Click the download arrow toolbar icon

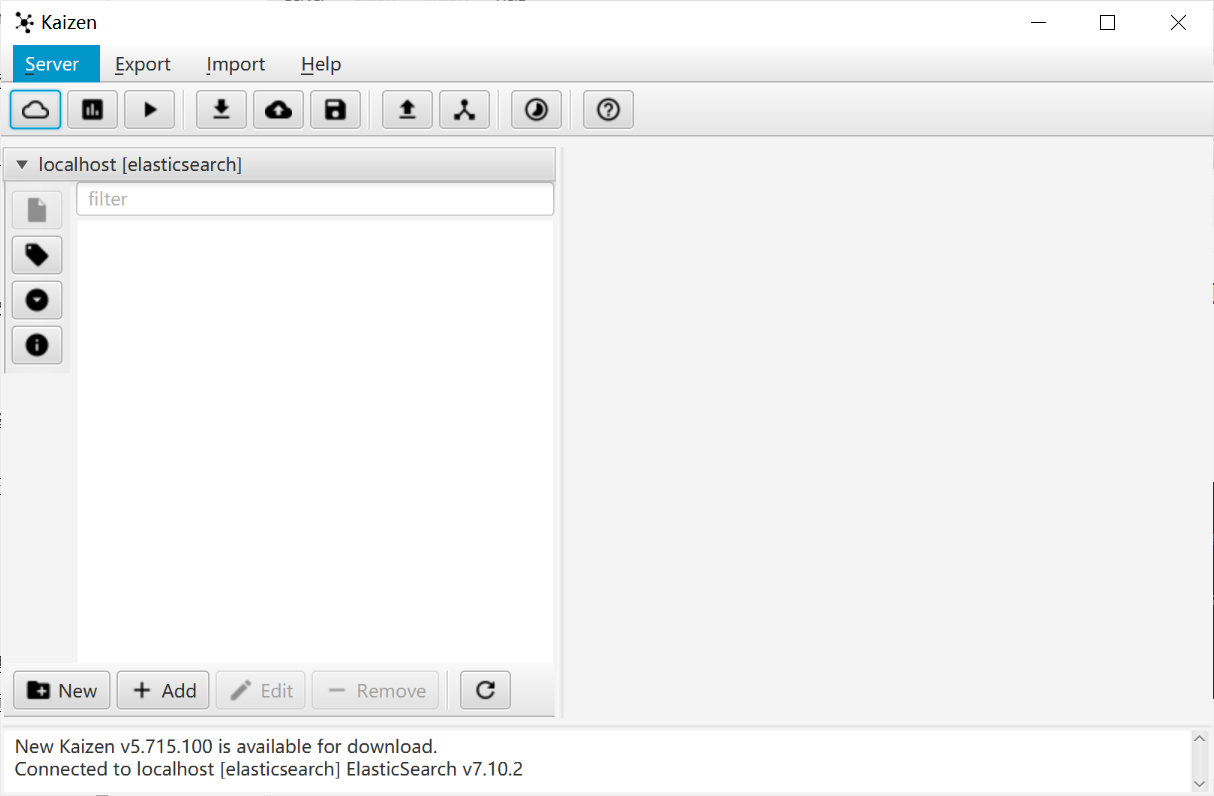221,110
